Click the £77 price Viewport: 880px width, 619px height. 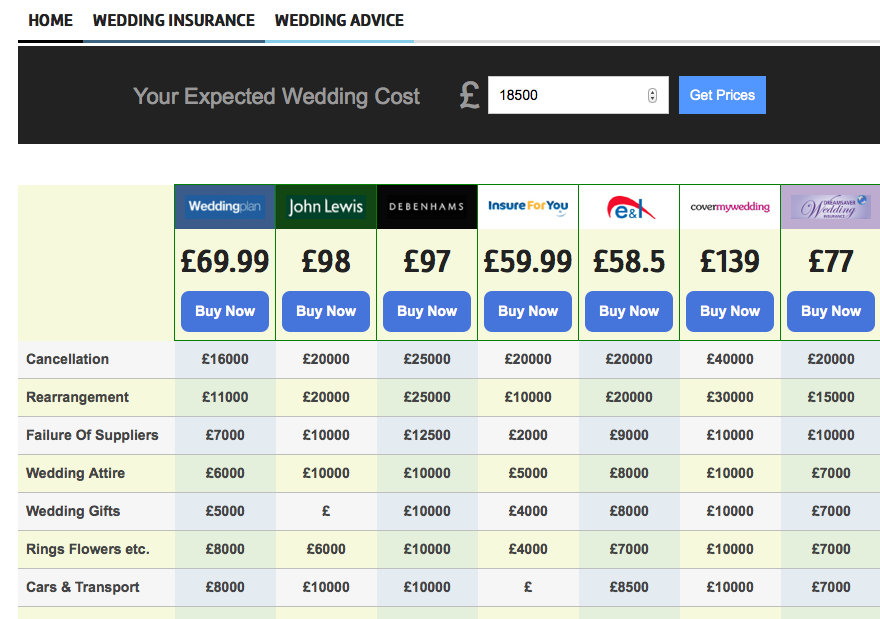(831, 262)
